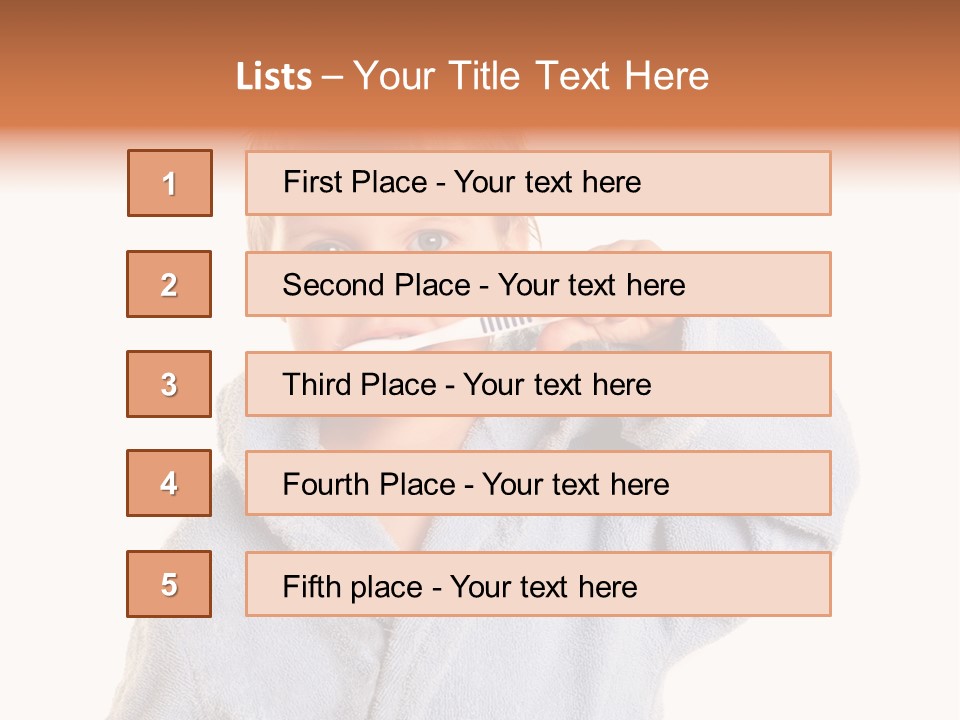The width and height of the screenshot is (960, 720).
Task: Select the Third Place text bar
Action: pos(538,384)
